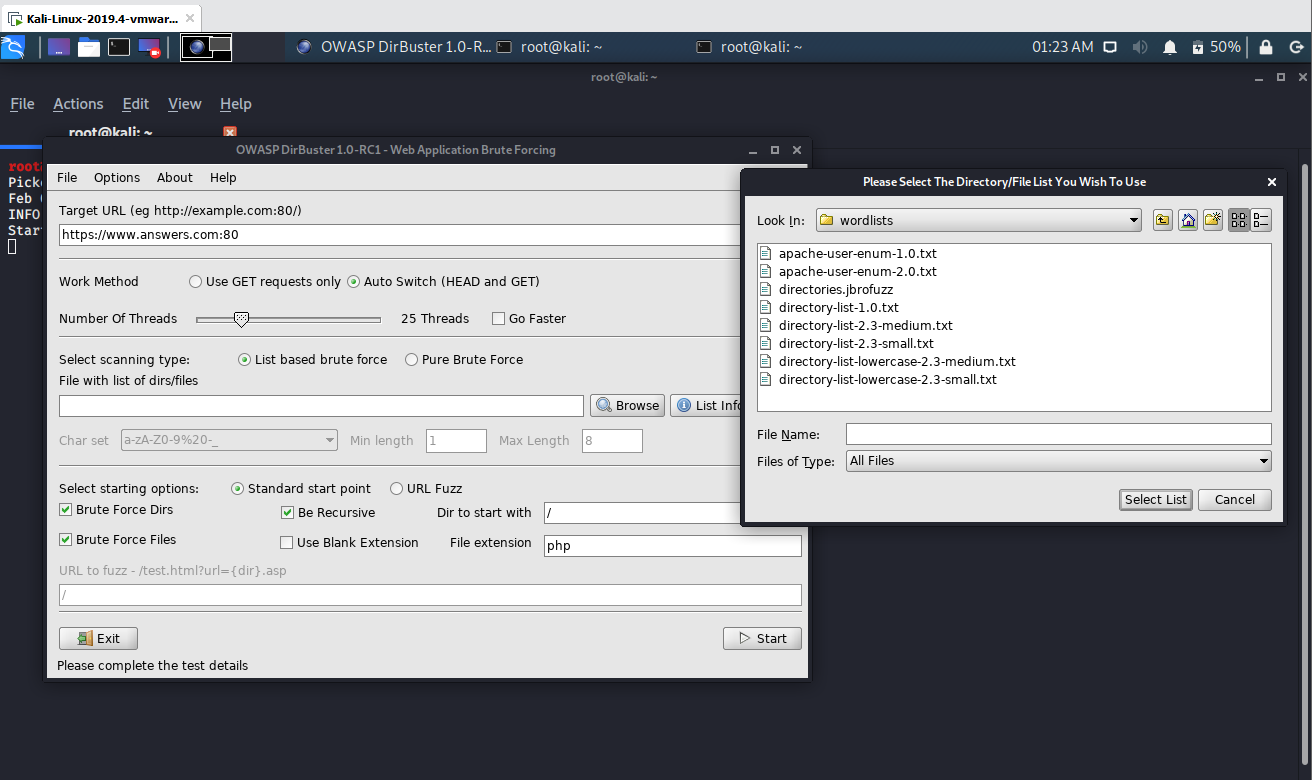Cancel the wordlist file dialog

click(1235, 500)
